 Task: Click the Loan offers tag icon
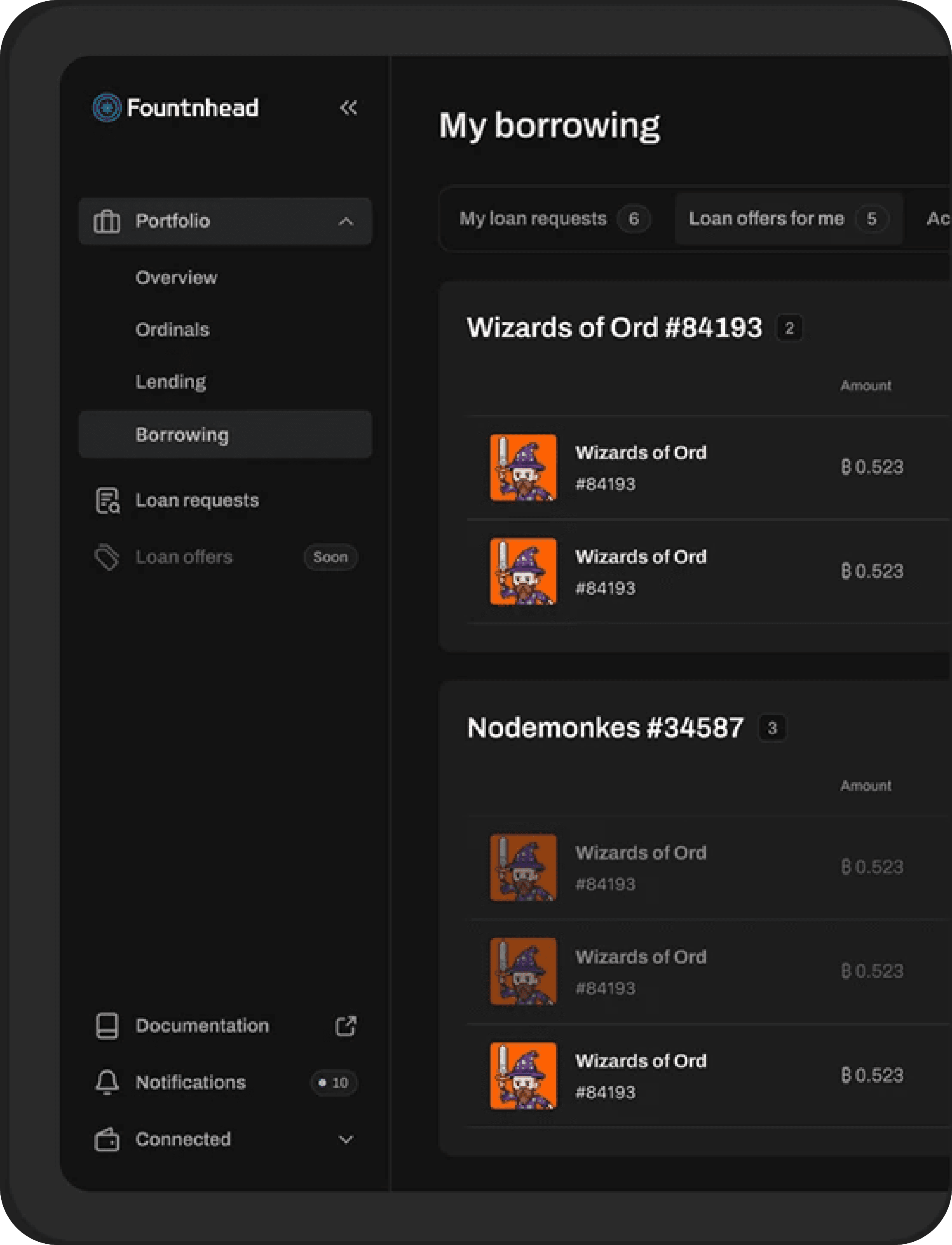click(106, 557)
